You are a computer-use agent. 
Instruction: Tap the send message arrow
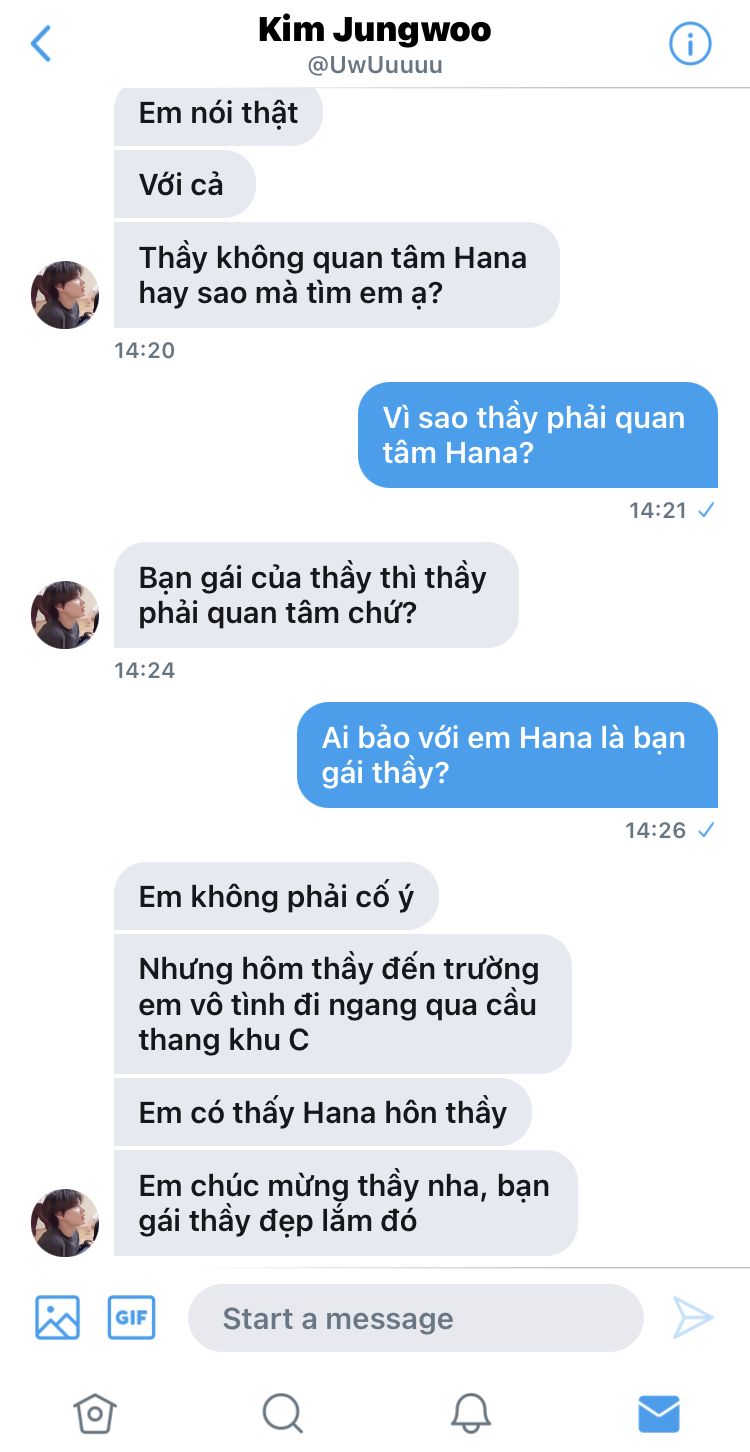[692, 1317]
